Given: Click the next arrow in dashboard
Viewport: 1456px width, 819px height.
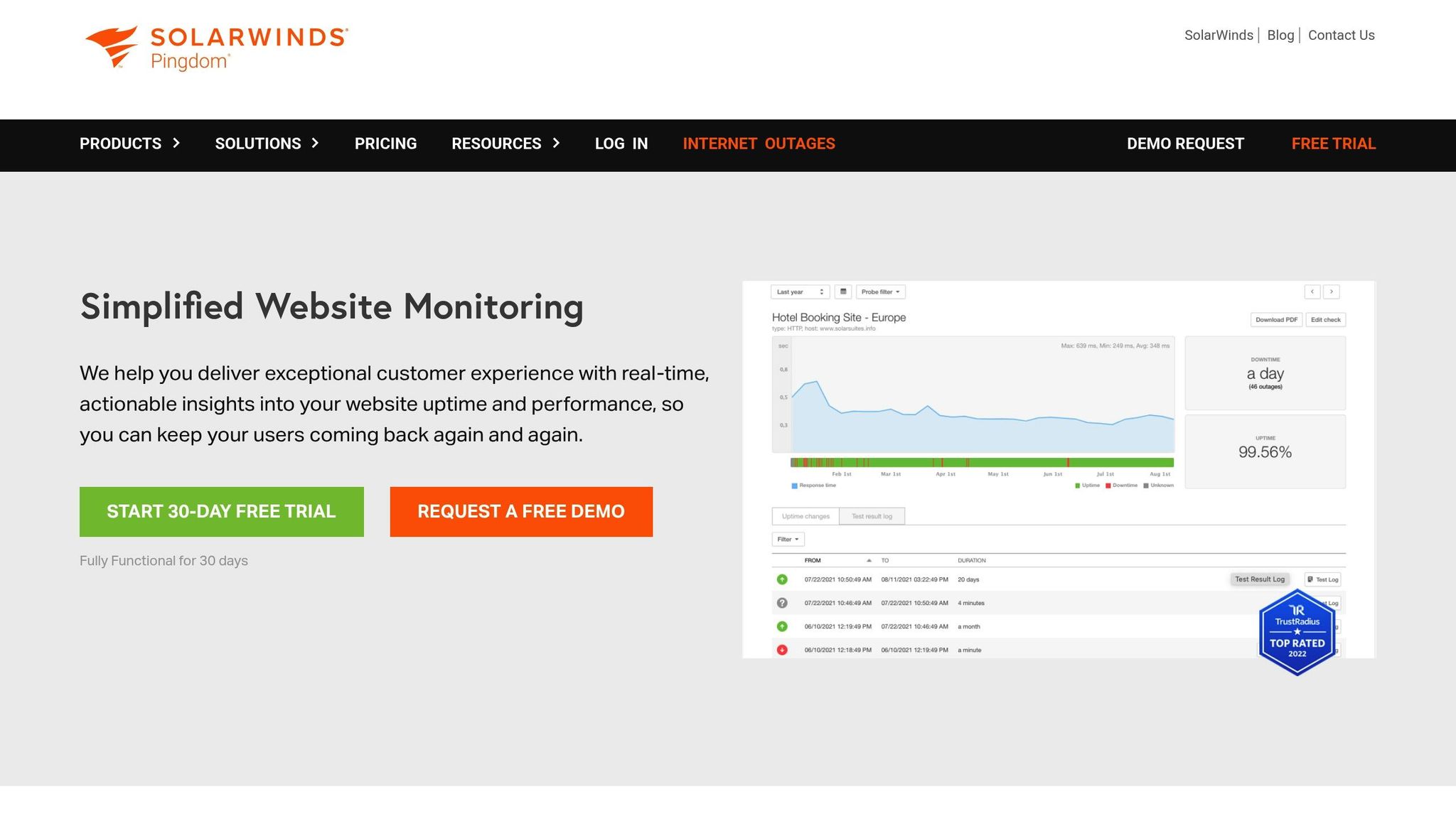Looking at the screenshot, I should pos(1332,291).
